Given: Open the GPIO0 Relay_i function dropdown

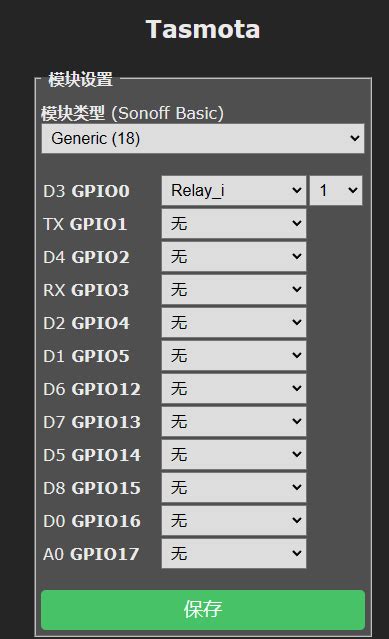Looking at the screenshot, I should 234,190.
